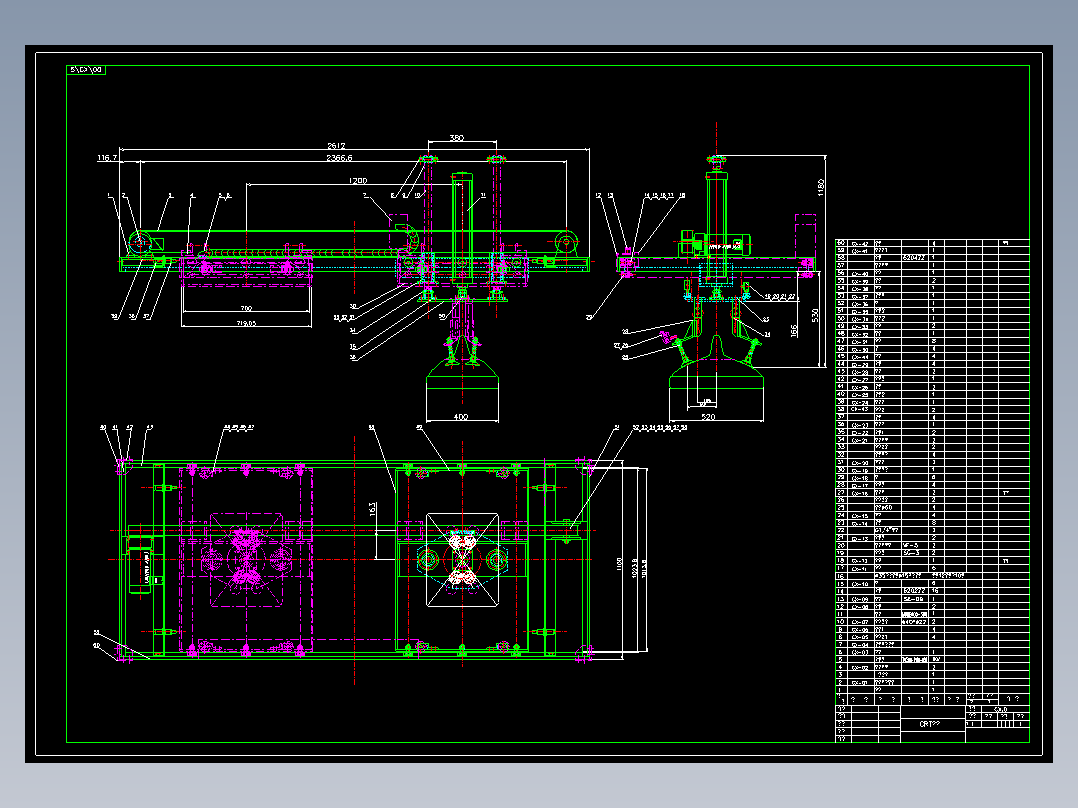Select the 719.05 dimension text
Viewport: 1078px width, 808px height.
tap(246, 323)
